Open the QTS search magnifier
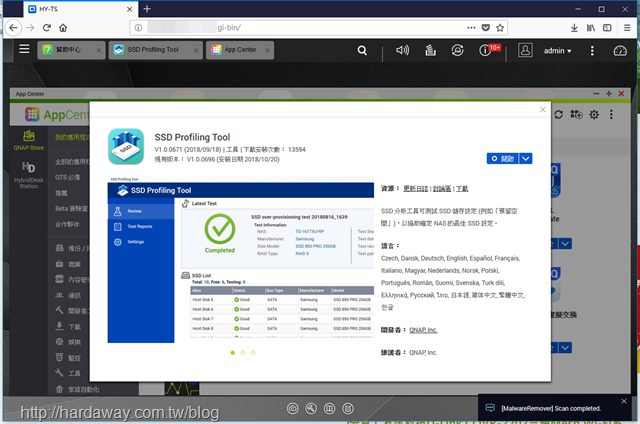This screenshot has height=424, width=640. (x=362, y=50)
